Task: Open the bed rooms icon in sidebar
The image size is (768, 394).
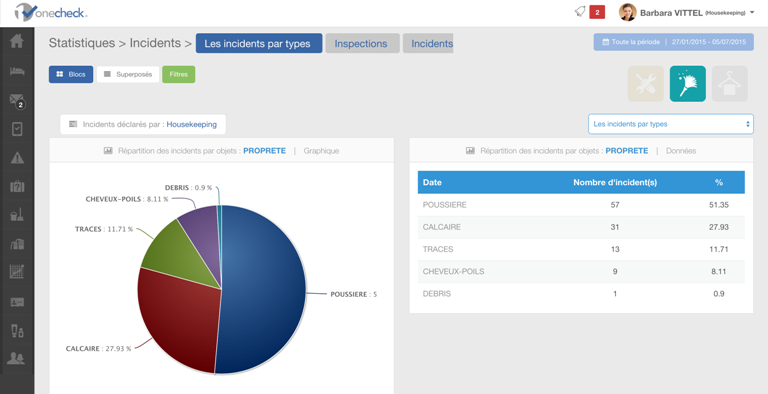Action: 17,71
